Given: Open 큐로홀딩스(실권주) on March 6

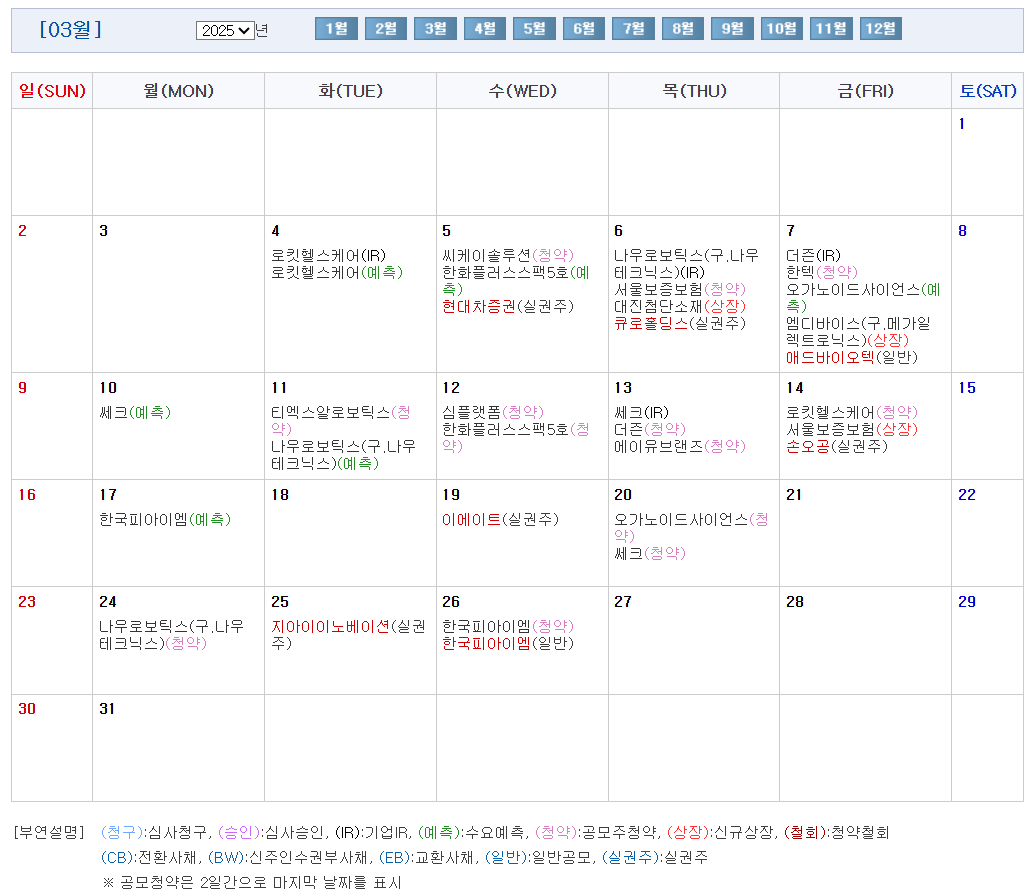Looking at the screenshot, I should click(680, 324).
